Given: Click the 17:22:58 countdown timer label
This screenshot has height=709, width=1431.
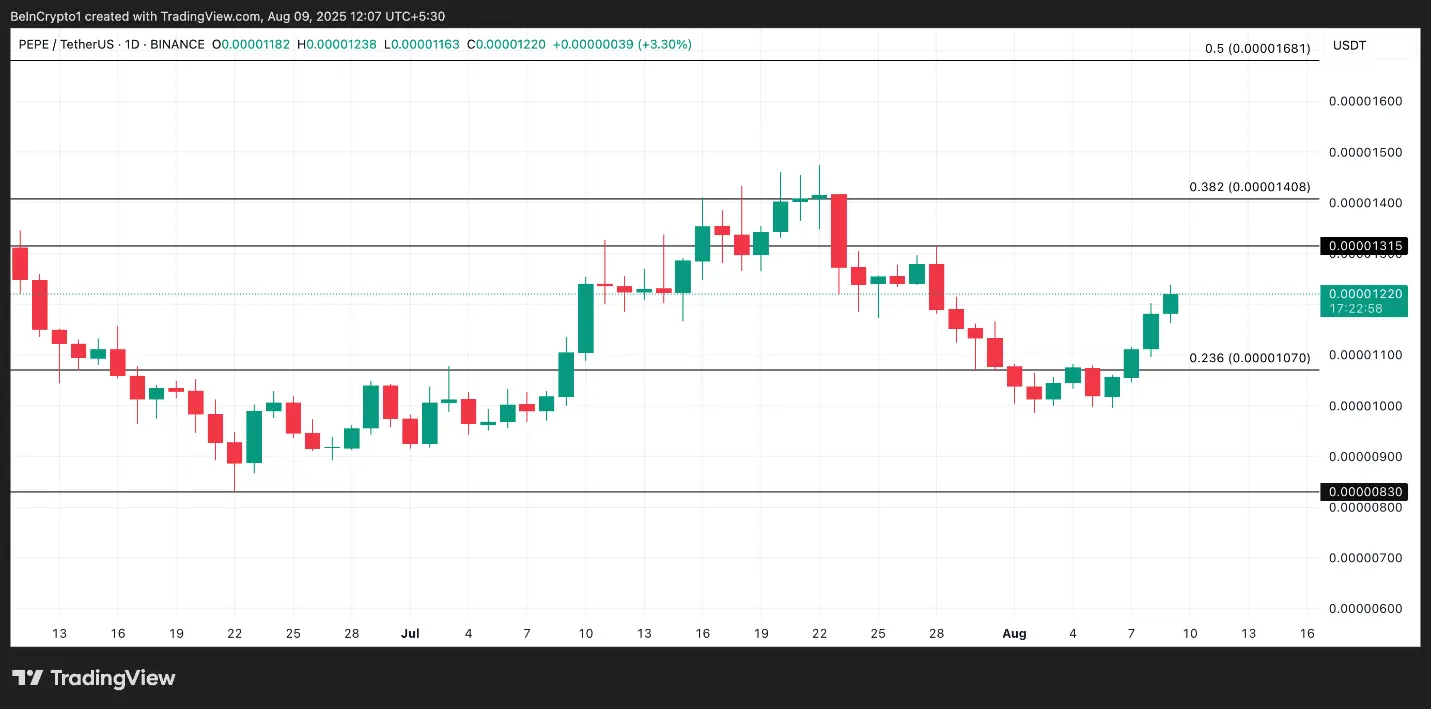Looking at the screenshot, I should pyautogui.click(x=1356, y=308).
